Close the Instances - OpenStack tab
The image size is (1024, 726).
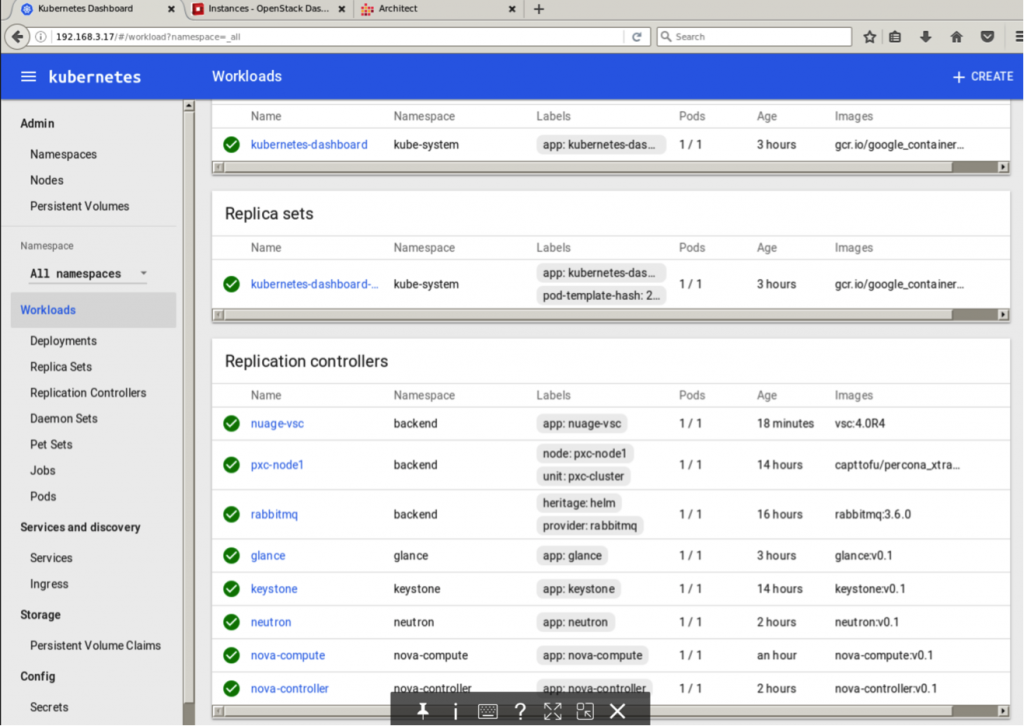[342, 9]
